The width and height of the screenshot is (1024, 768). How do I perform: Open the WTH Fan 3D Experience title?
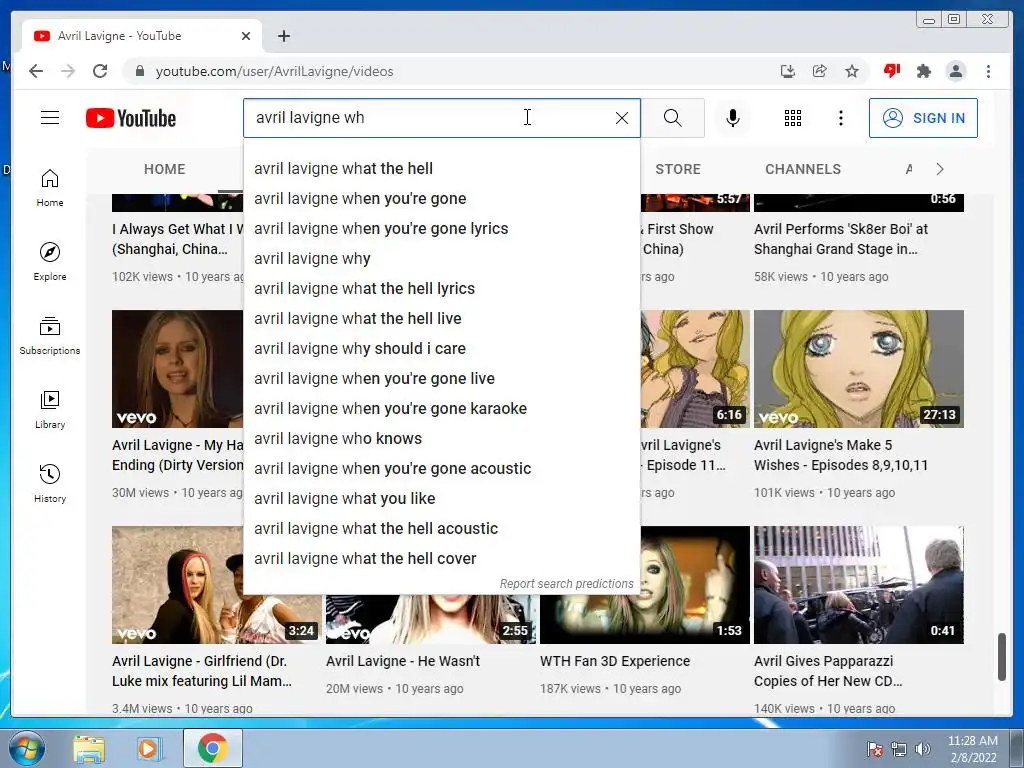[615, 662]
